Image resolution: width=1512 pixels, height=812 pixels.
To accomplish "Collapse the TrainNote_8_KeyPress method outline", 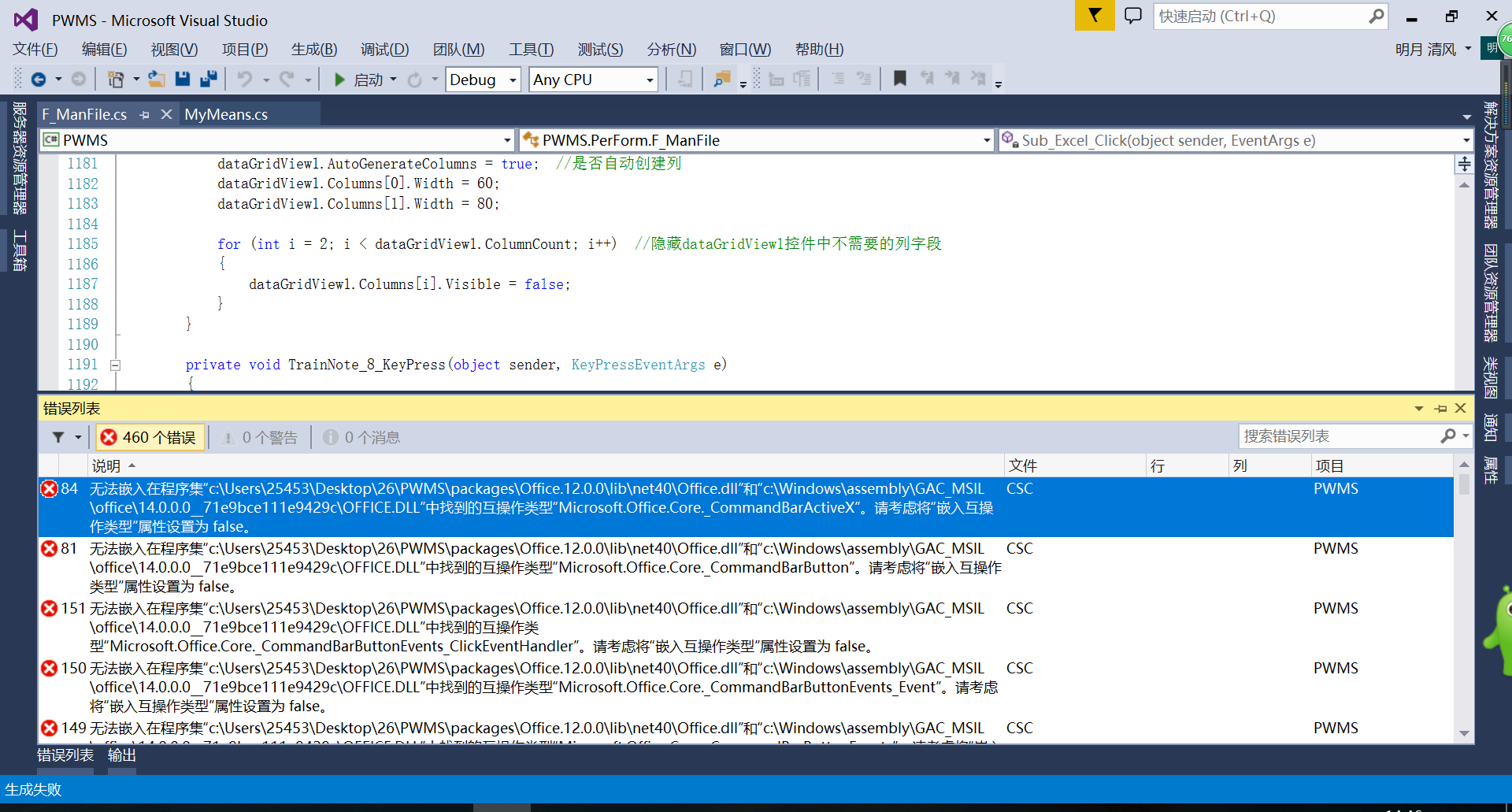I will tap(115, 365).
